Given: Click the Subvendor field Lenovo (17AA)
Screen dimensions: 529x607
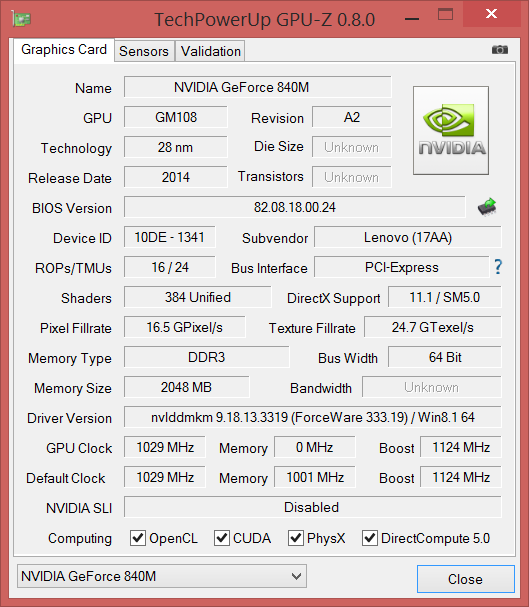Looking at the screenshot, I should click(x=408, y=237).
